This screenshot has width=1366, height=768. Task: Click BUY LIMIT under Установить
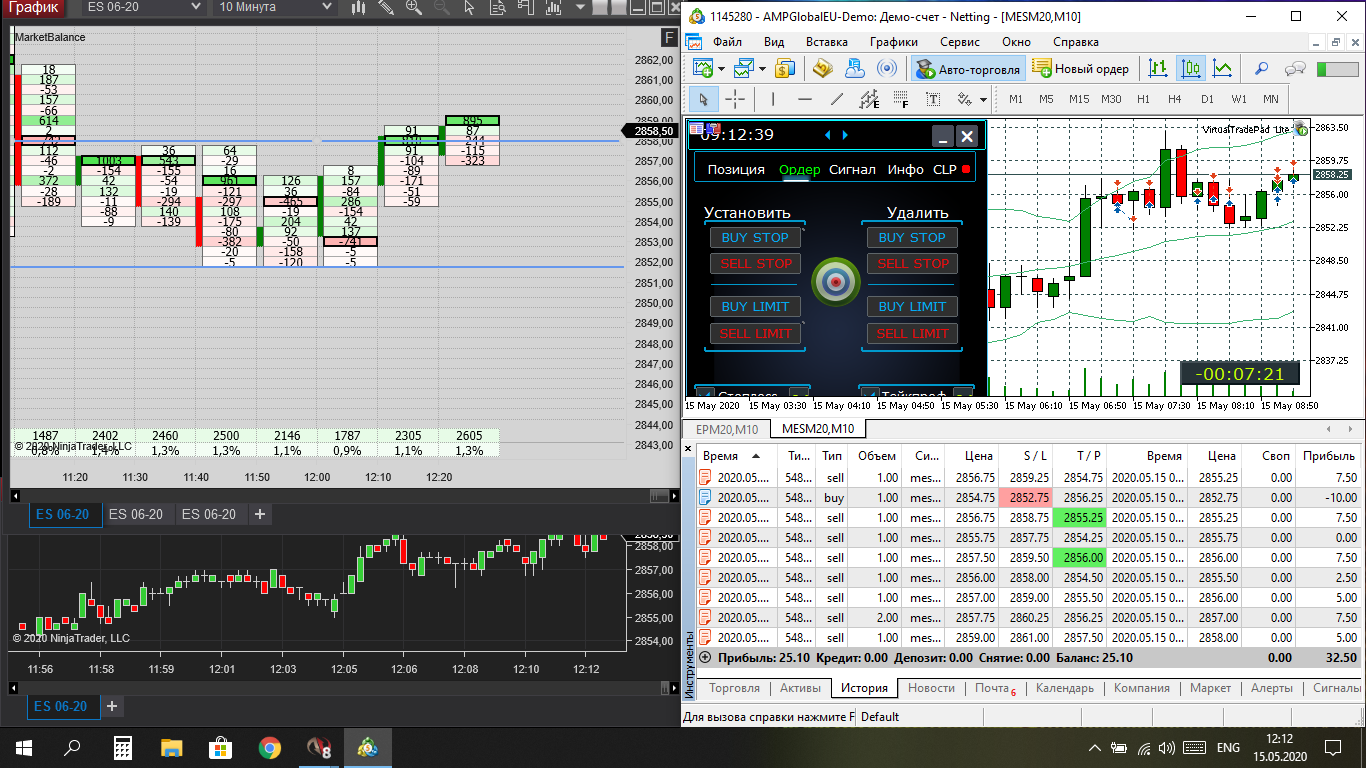pyautogui.click(x=755, y=307)
